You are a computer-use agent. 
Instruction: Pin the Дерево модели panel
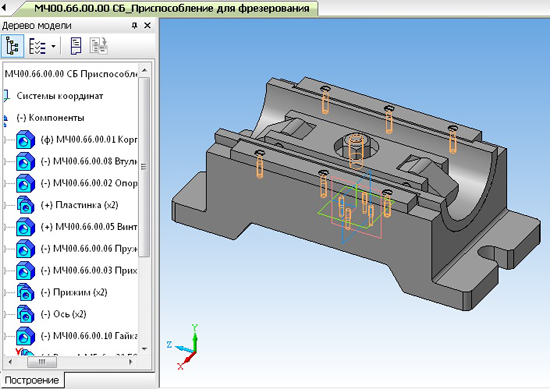[134, 25]
